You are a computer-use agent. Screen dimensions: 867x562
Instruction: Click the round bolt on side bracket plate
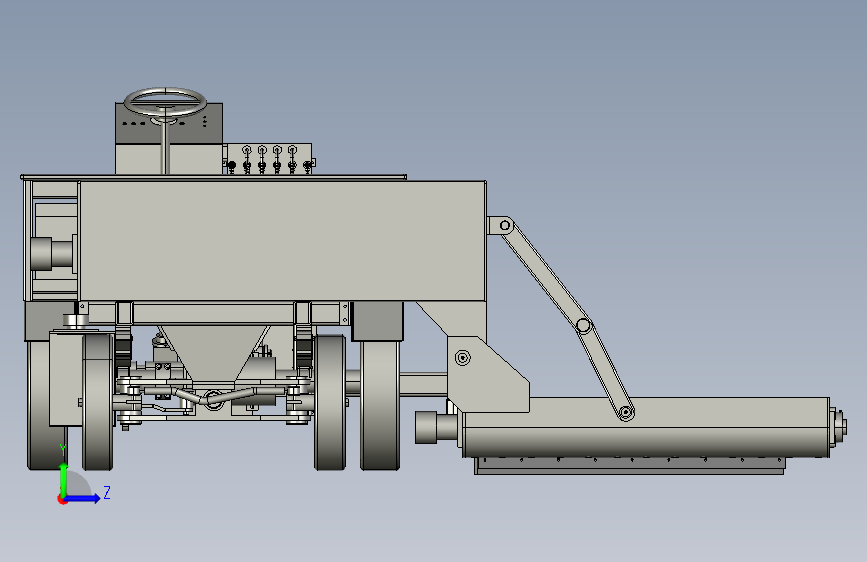(x=463, y=358)
